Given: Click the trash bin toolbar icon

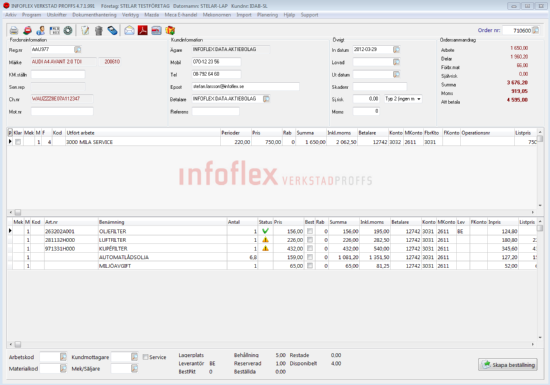Looking at the screenshot, I should (99, 31).
